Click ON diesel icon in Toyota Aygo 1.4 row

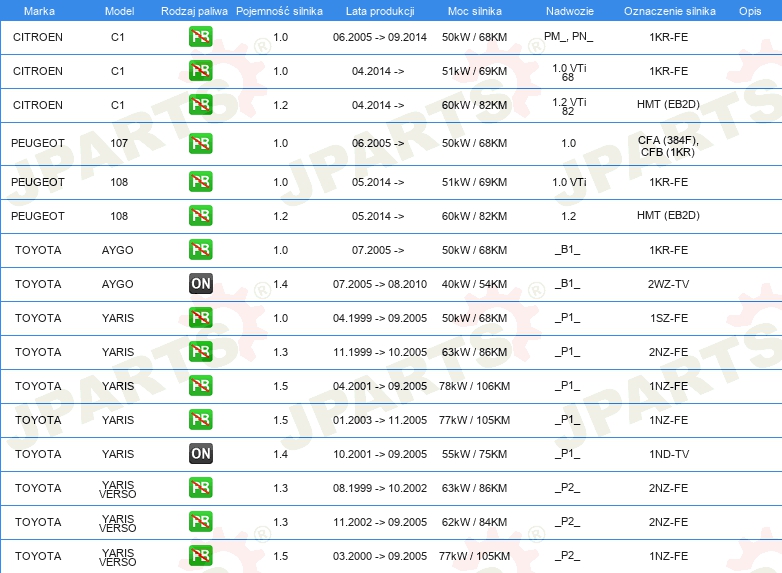pyautogui.click(x=200, y=284)
